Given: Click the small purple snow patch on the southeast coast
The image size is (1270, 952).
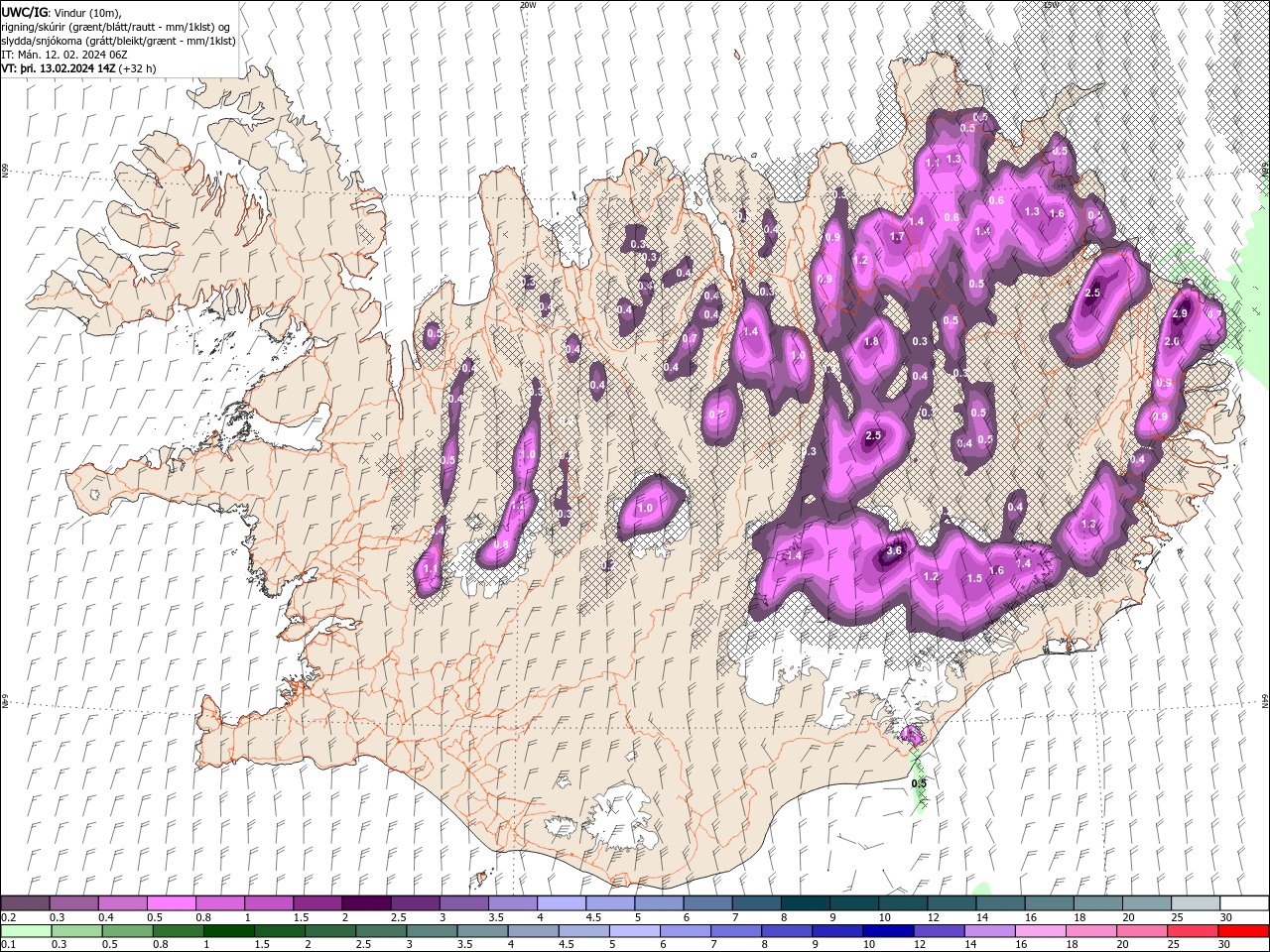Looking at the screenshot, I should [x=911, y=735].
